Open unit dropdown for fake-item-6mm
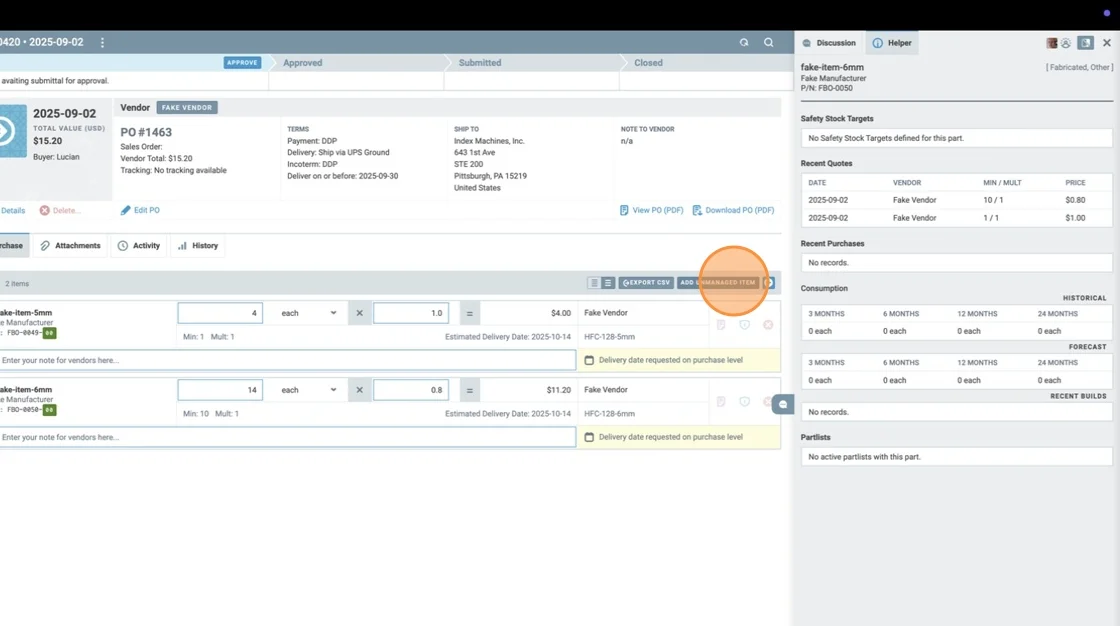This screenshot has height=626, width=1120. (308, 390)
